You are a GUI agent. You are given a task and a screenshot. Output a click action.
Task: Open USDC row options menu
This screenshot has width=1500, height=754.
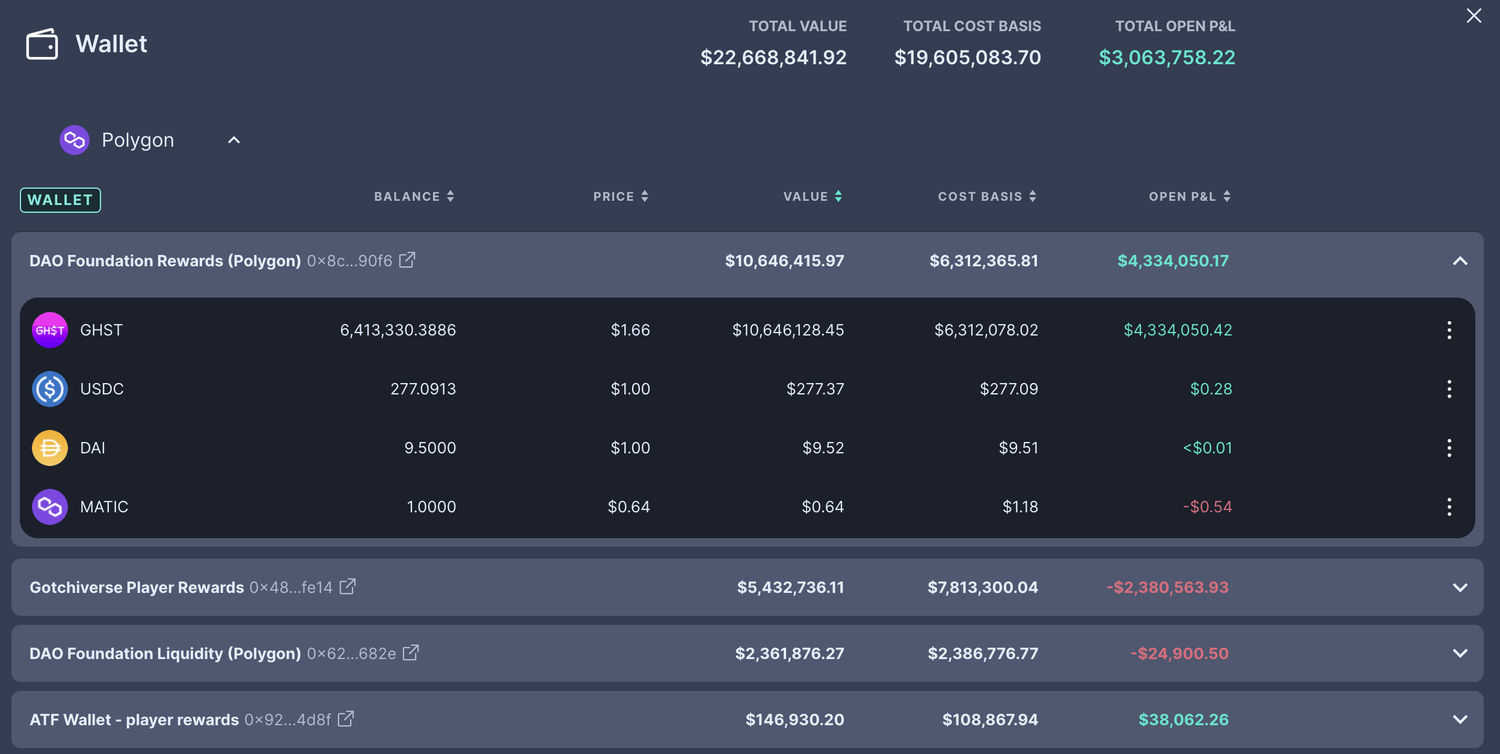(x=1449, y=389)
